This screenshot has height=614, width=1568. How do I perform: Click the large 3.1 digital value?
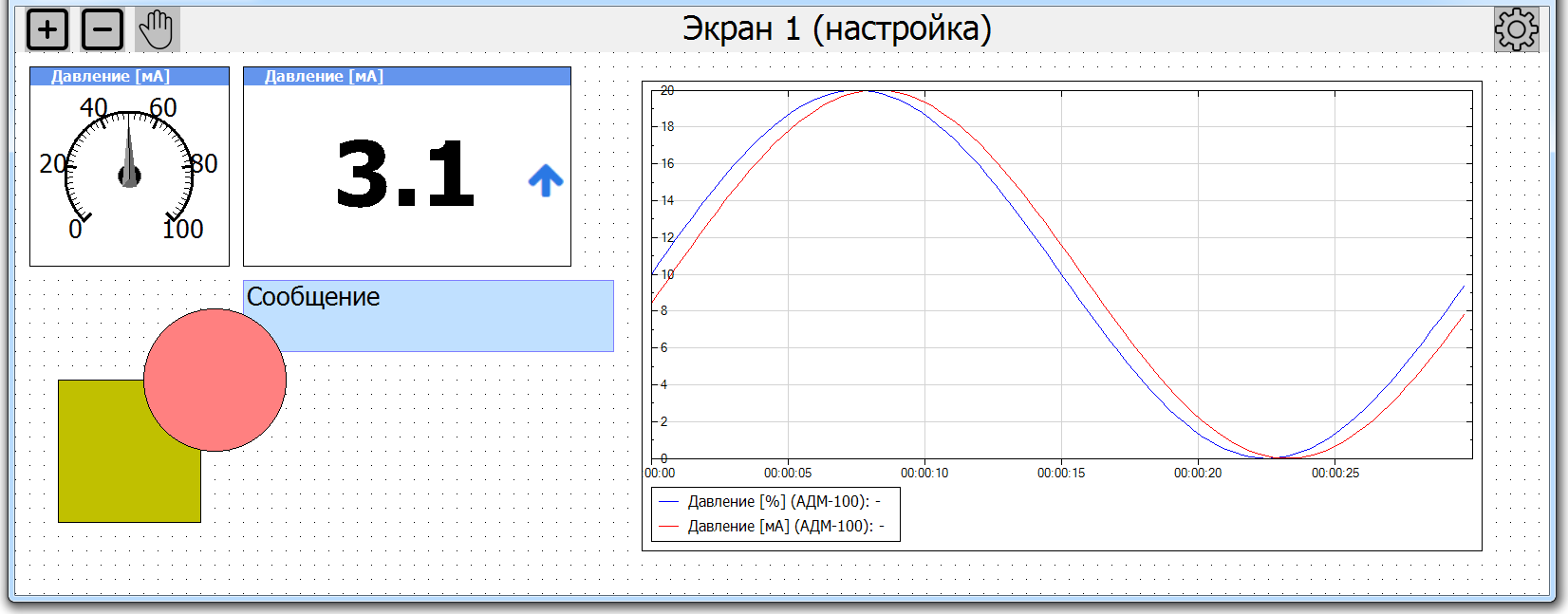(404, 175)
